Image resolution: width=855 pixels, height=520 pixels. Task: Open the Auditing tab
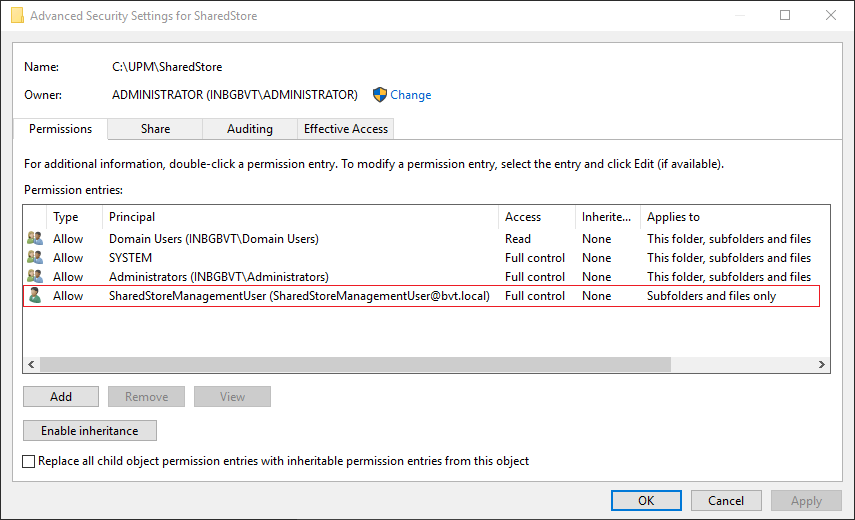[x=250, y=129]
